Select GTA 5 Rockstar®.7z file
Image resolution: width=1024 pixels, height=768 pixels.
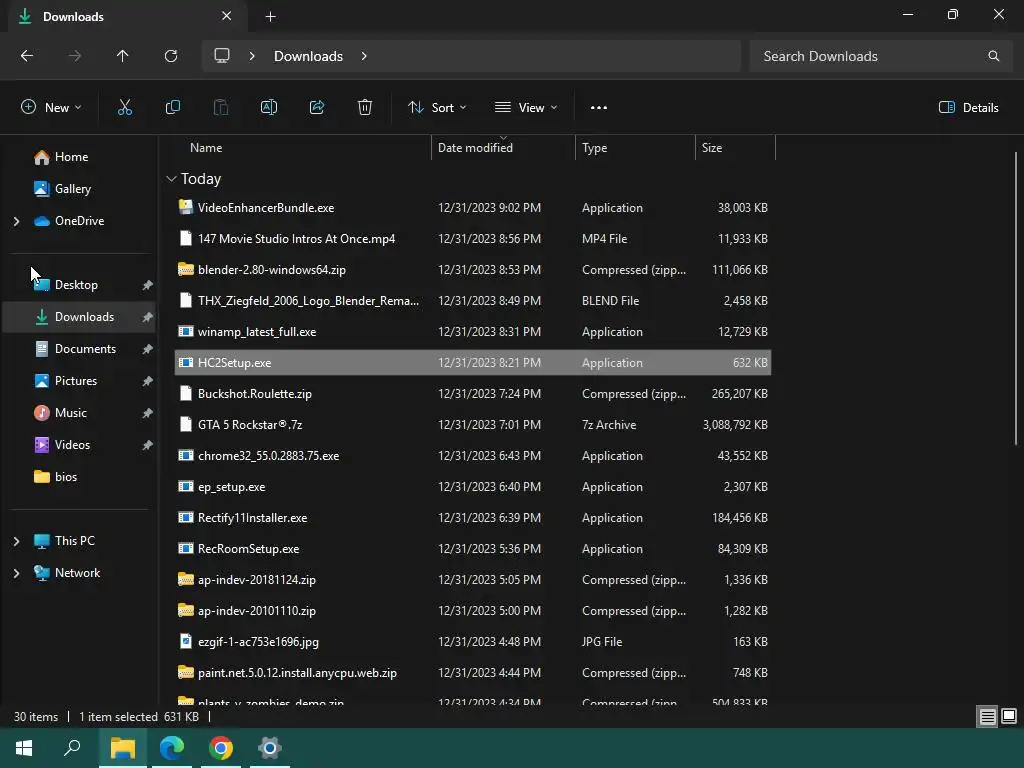473,424
